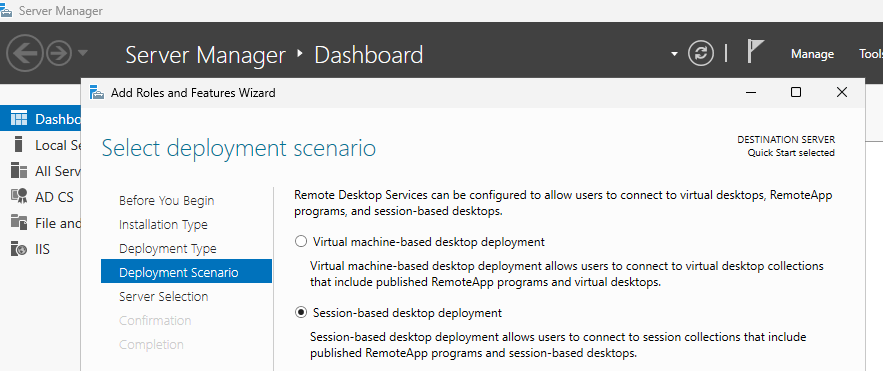Click the Server Manager breadcrumb title
This screenshot has height=371, width=883.
click(x=206, y=55)
